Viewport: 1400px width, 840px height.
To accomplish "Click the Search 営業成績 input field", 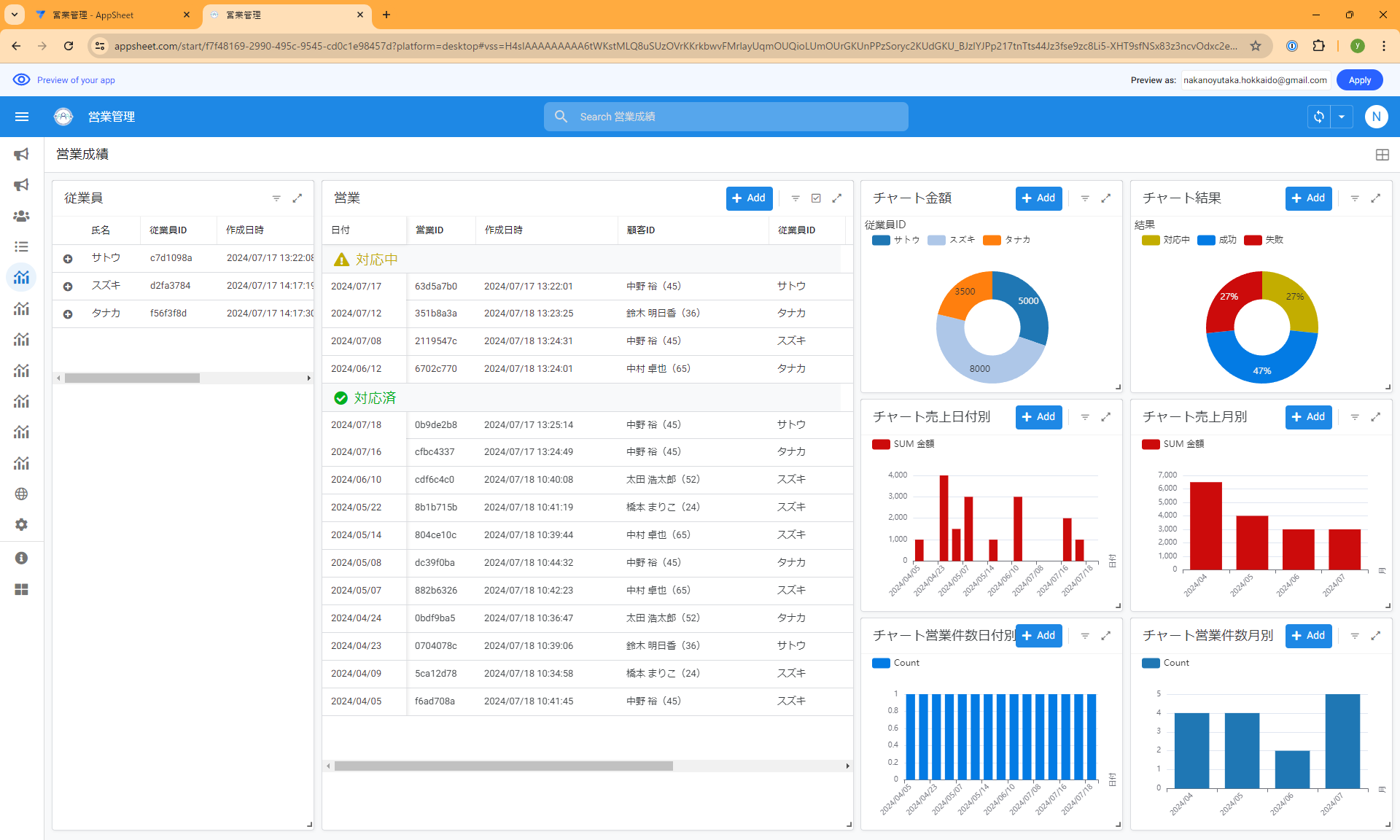I will (726, 117).
